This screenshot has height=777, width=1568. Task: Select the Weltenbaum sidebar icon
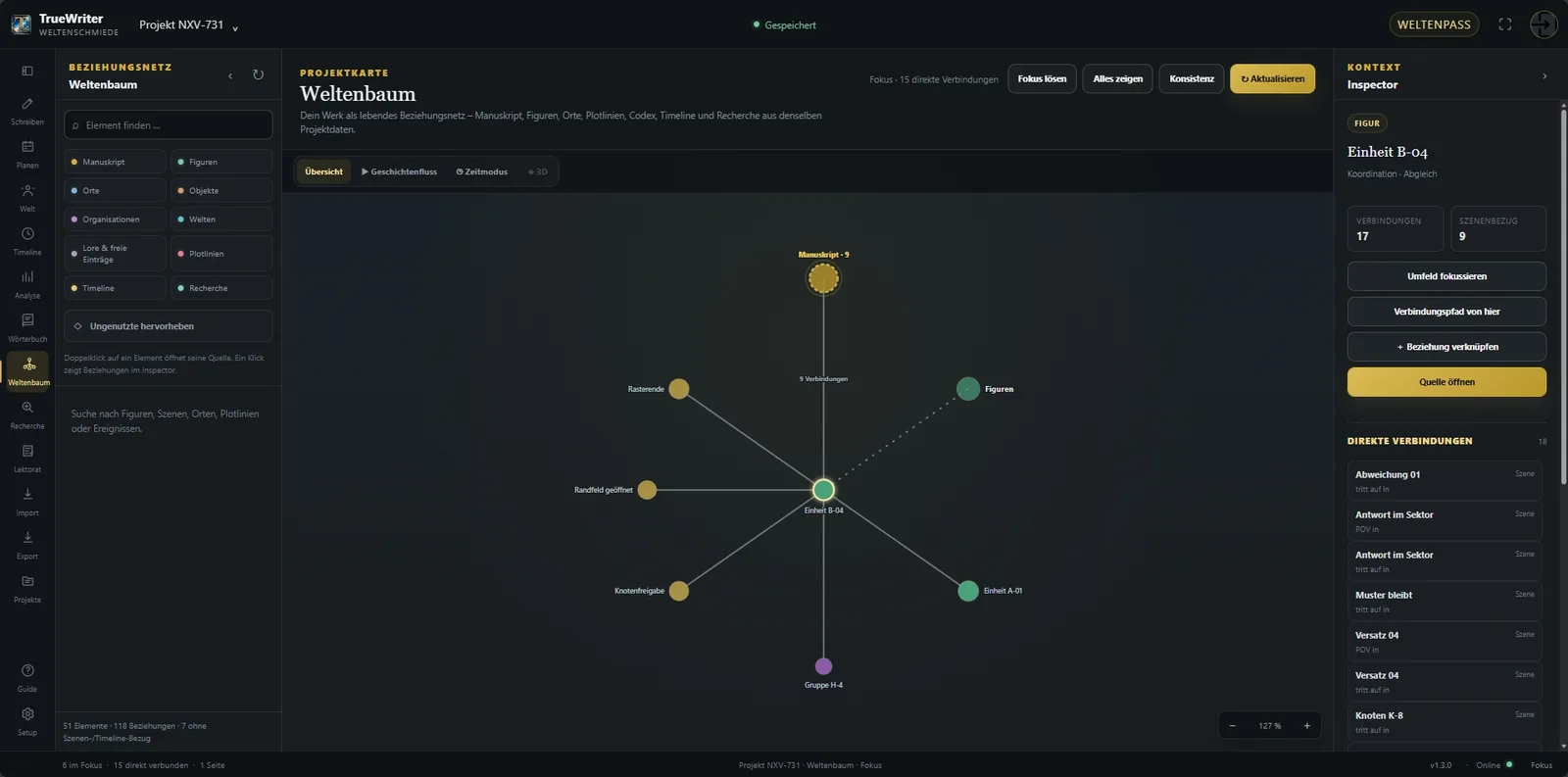pos(28,371)
